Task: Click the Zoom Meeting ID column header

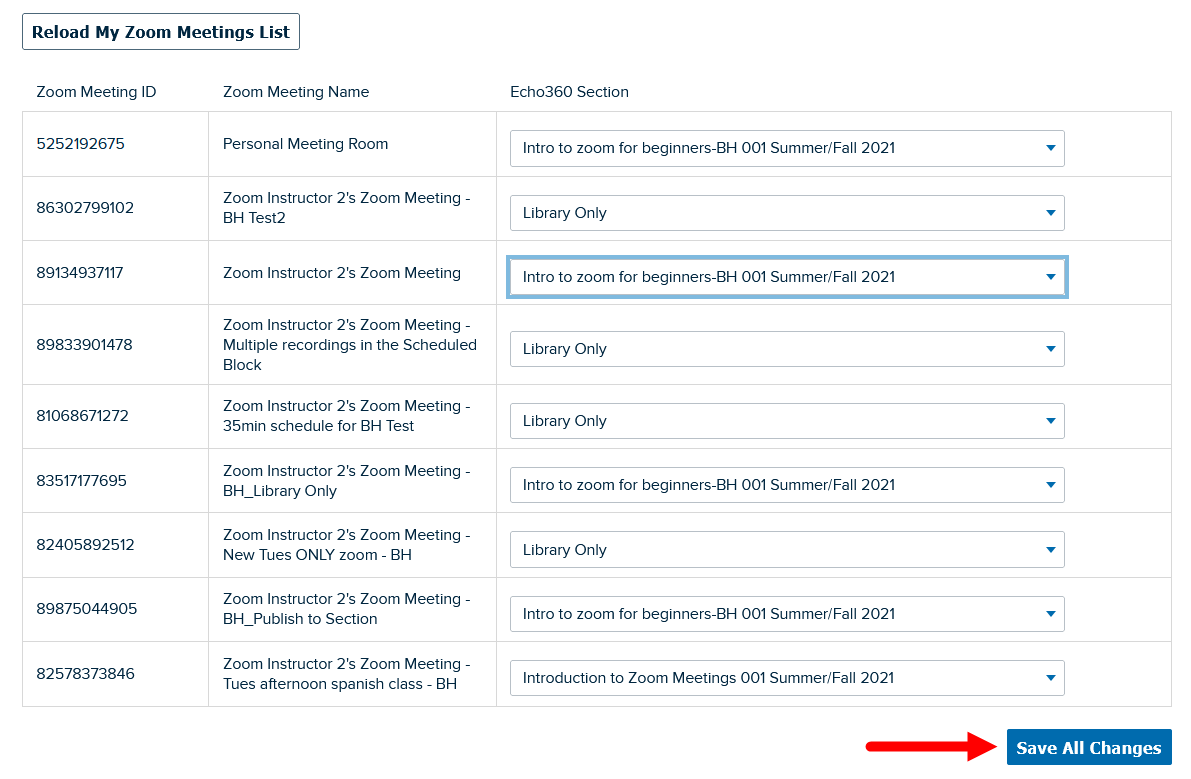Action: pyautogui.click(x=95, y=91)
